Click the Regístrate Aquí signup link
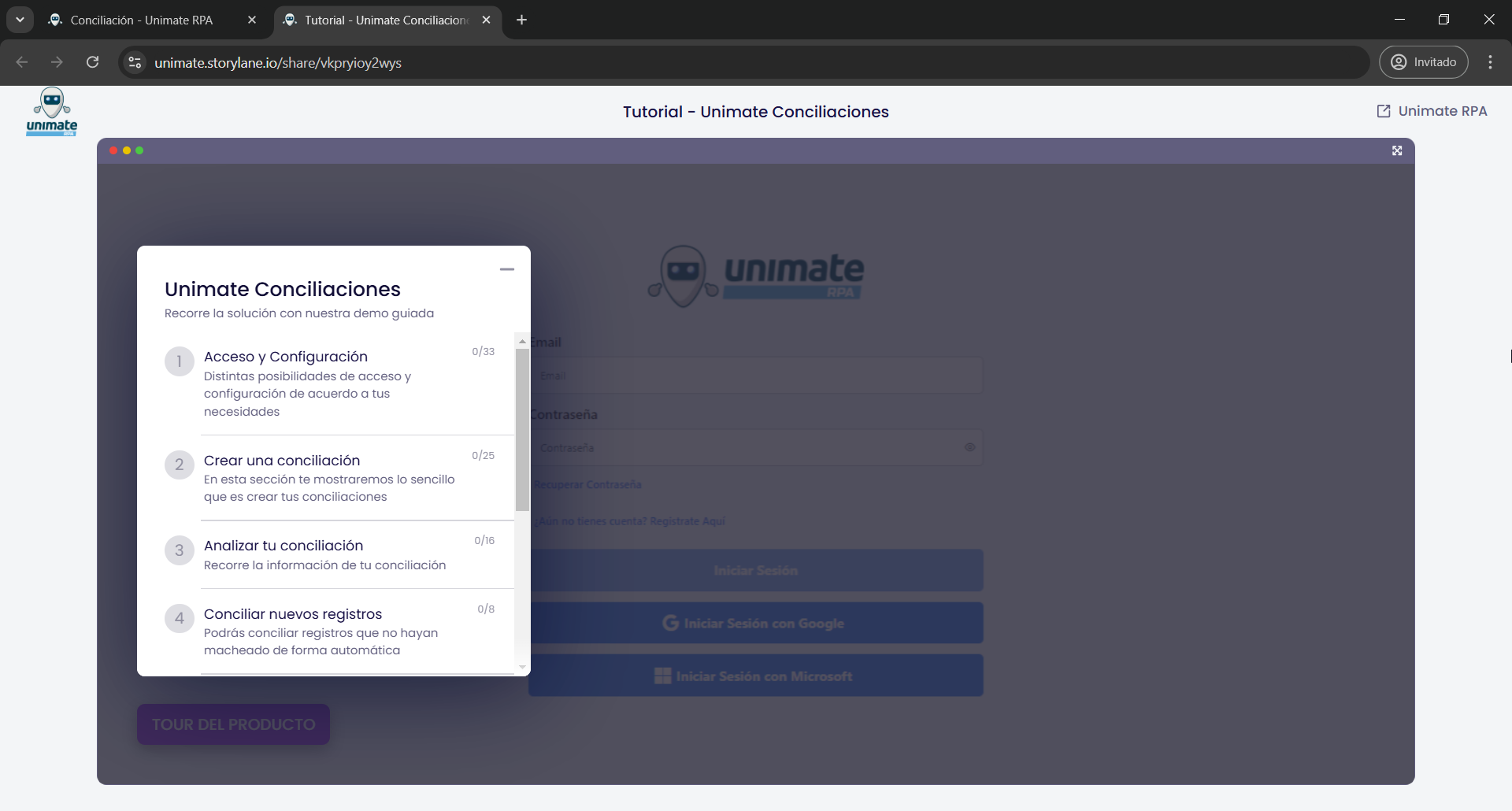Image resolution: width=1512 pixels, height=811 pixels. [x=687, y=521]
